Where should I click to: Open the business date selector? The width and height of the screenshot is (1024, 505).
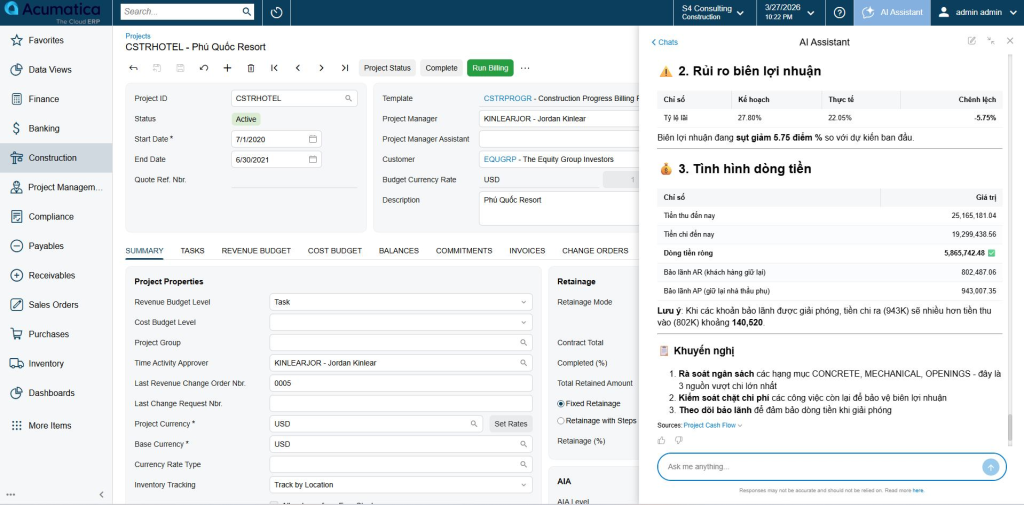[x=789, y=12]
